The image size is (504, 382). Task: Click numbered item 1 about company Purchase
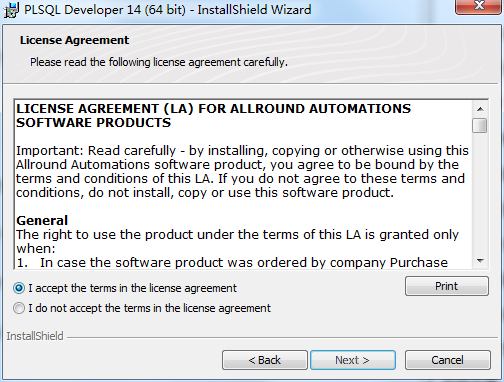[232, 263]
